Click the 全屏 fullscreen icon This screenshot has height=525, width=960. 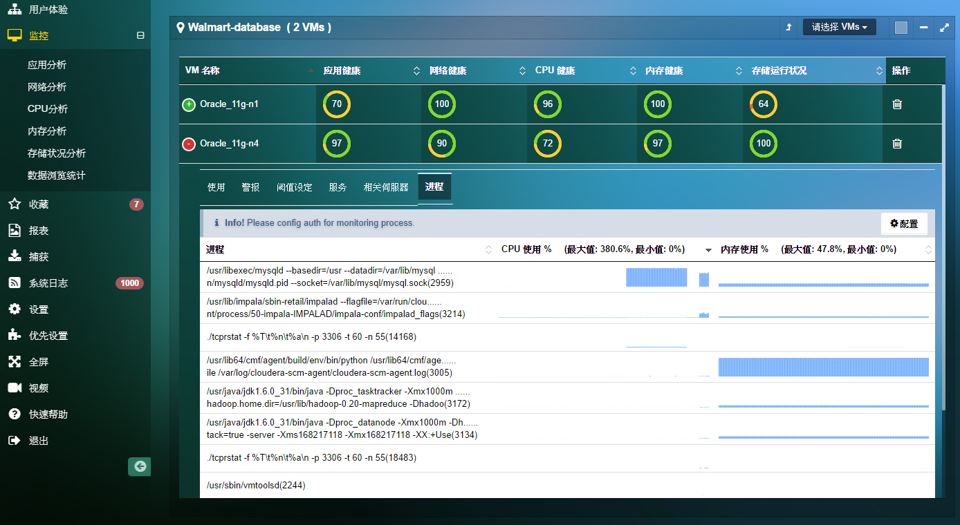14,362
